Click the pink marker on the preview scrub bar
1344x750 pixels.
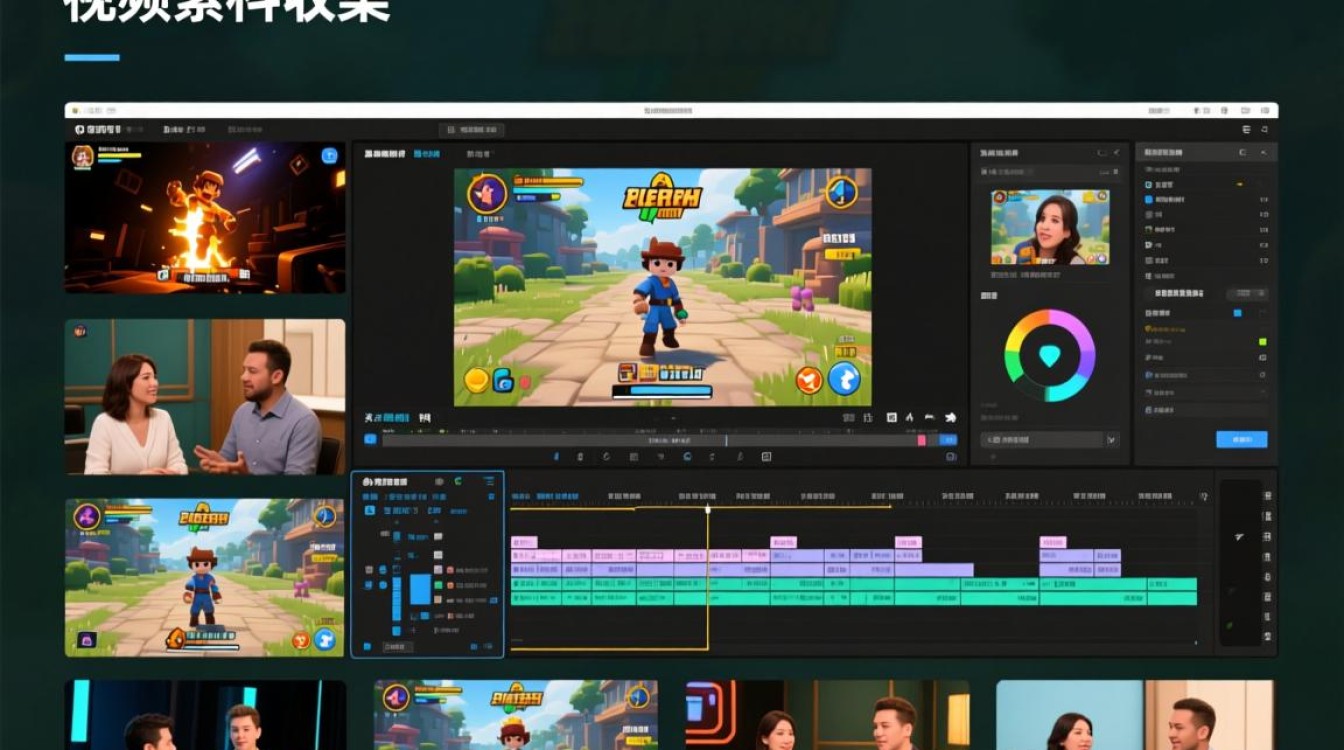(921, 440)
